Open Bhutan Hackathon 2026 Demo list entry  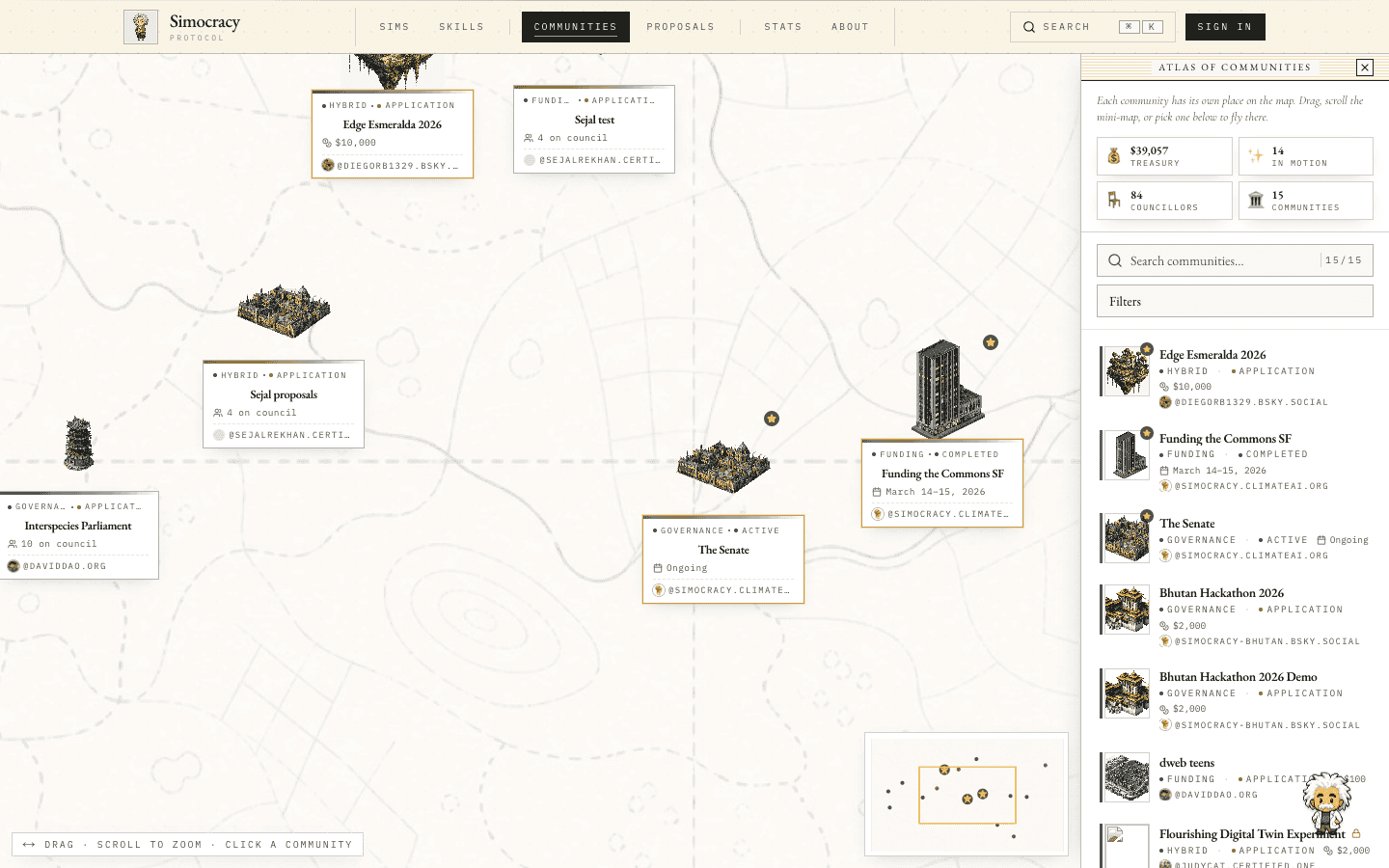pyautogui.click(x=1235, y=699)
